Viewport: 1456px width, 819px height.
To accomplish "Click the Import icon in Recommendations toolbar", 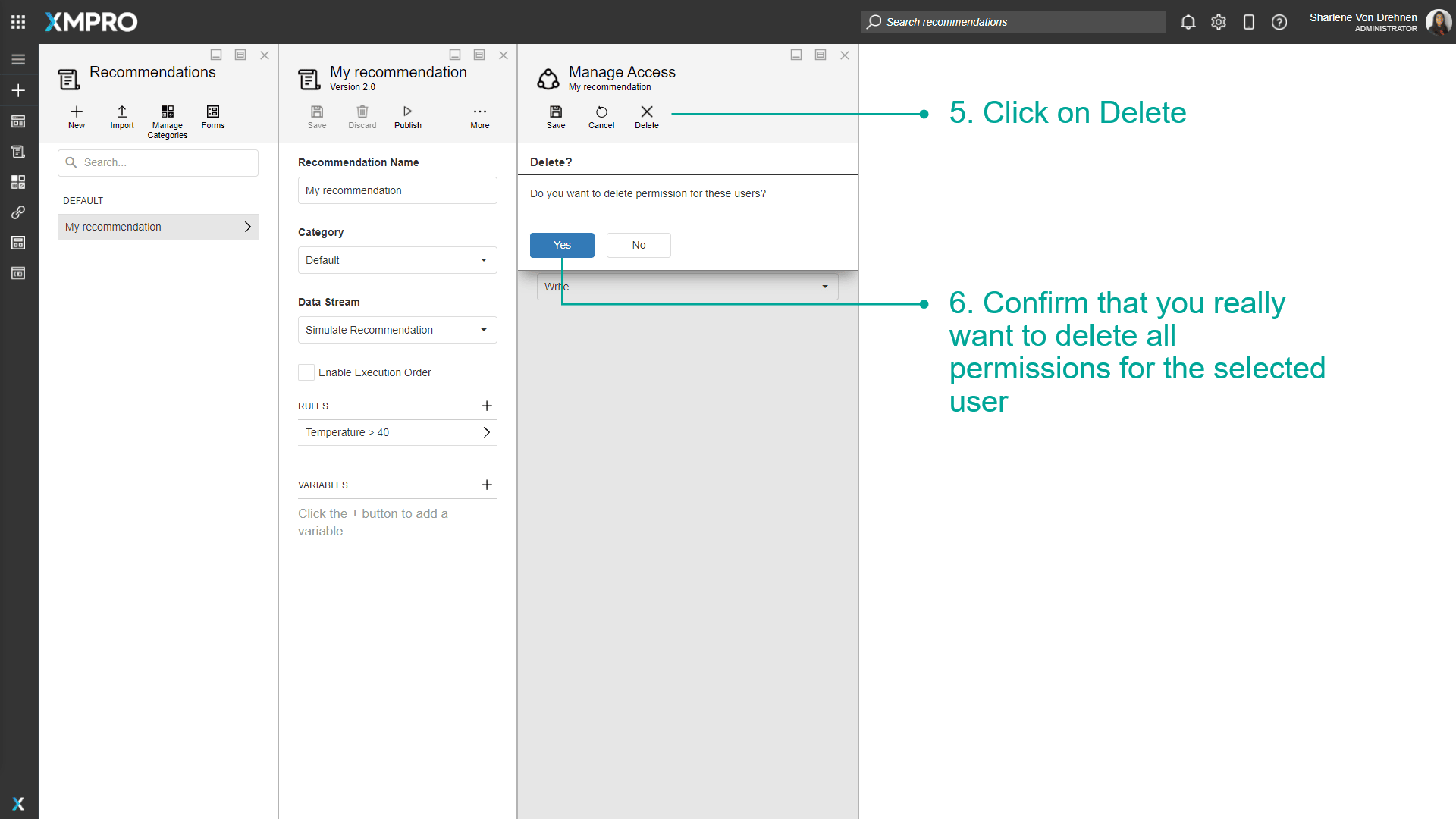I will click(121, 116).
